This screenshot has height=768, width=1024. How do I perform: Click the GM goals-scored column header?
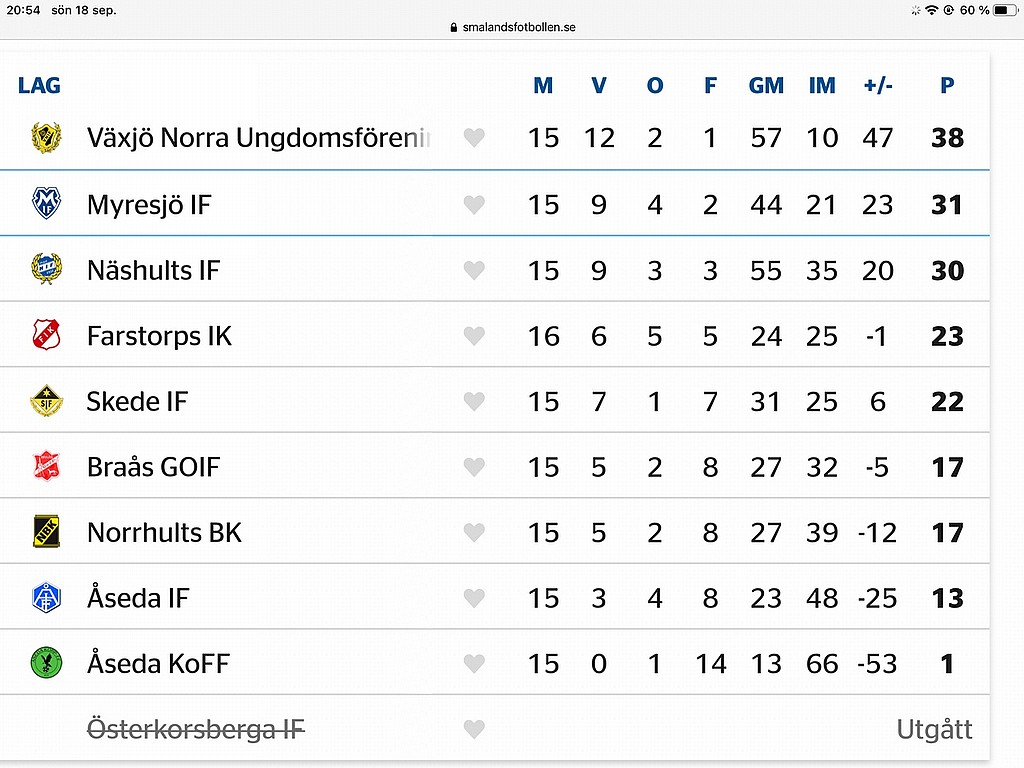[x=766, y=86]
